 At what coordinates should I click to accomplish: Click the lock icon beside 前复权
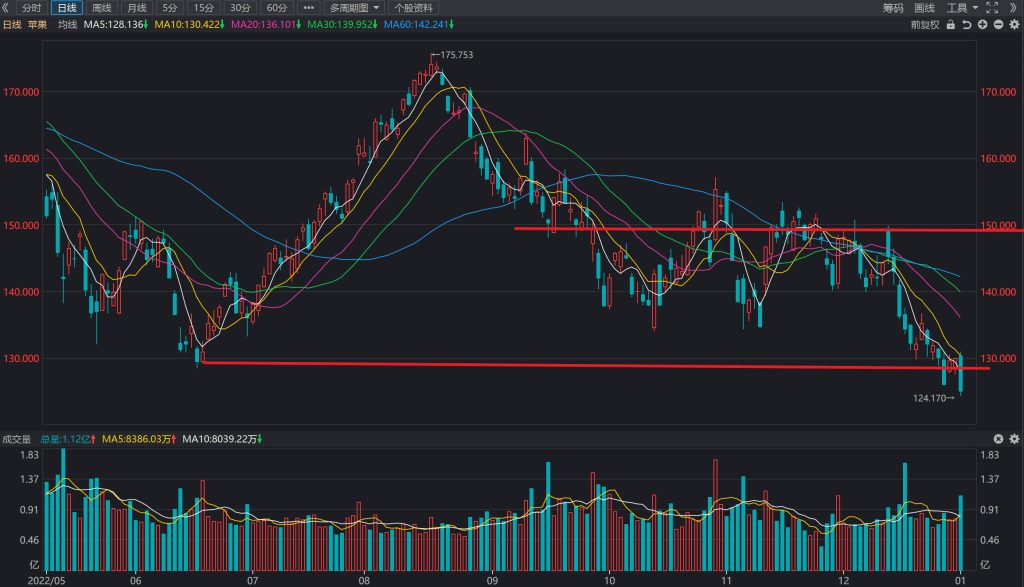pyautogui.click(x=951, y=25)
